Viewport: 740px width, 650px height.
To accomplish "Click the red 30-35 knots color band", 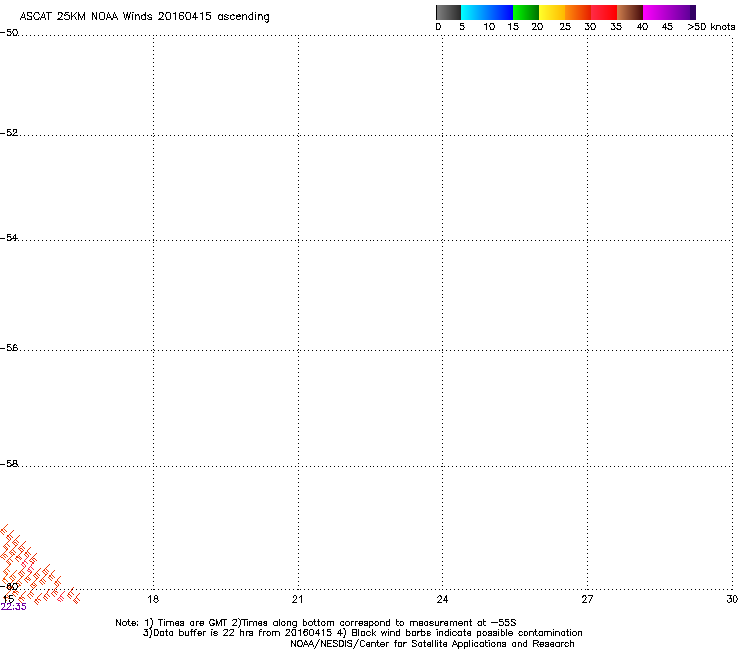I will (x=604, y=12).
